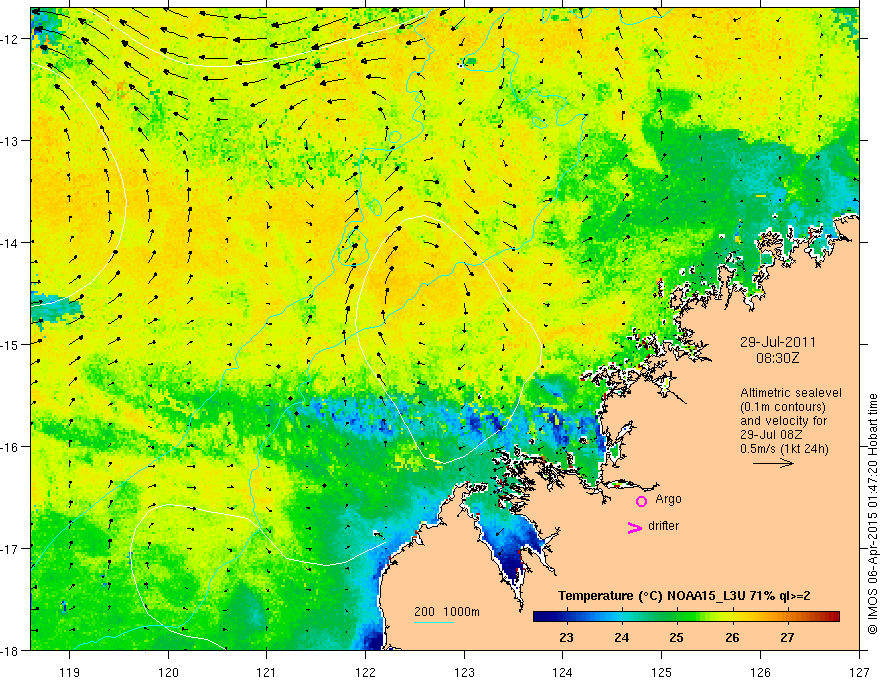The width and height of the screenshot is (880, 680).
Task: Click the color bar label '27'
Action: (787, 637)
